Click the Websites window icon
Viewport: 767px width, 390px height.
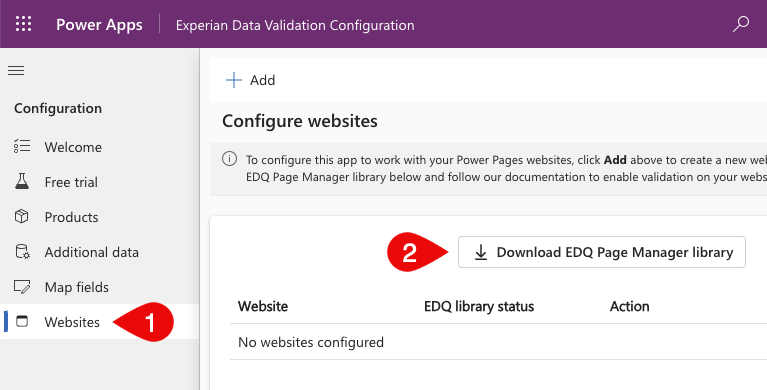[22, 321]
